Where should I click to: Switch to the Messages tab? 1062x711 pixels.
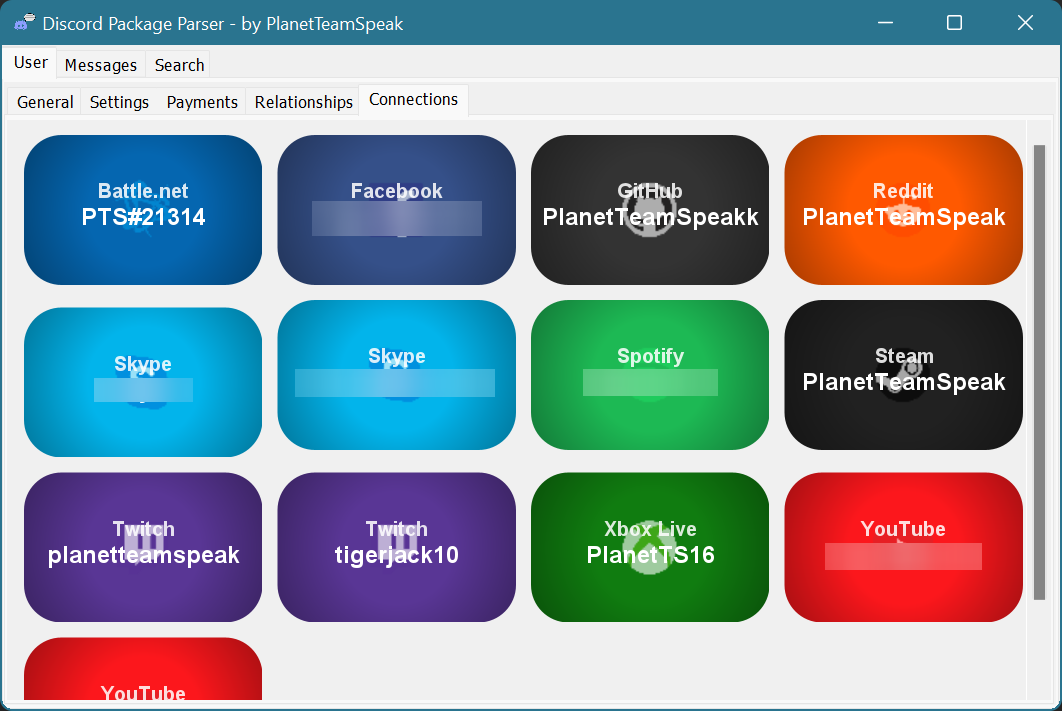click(101, 66)
